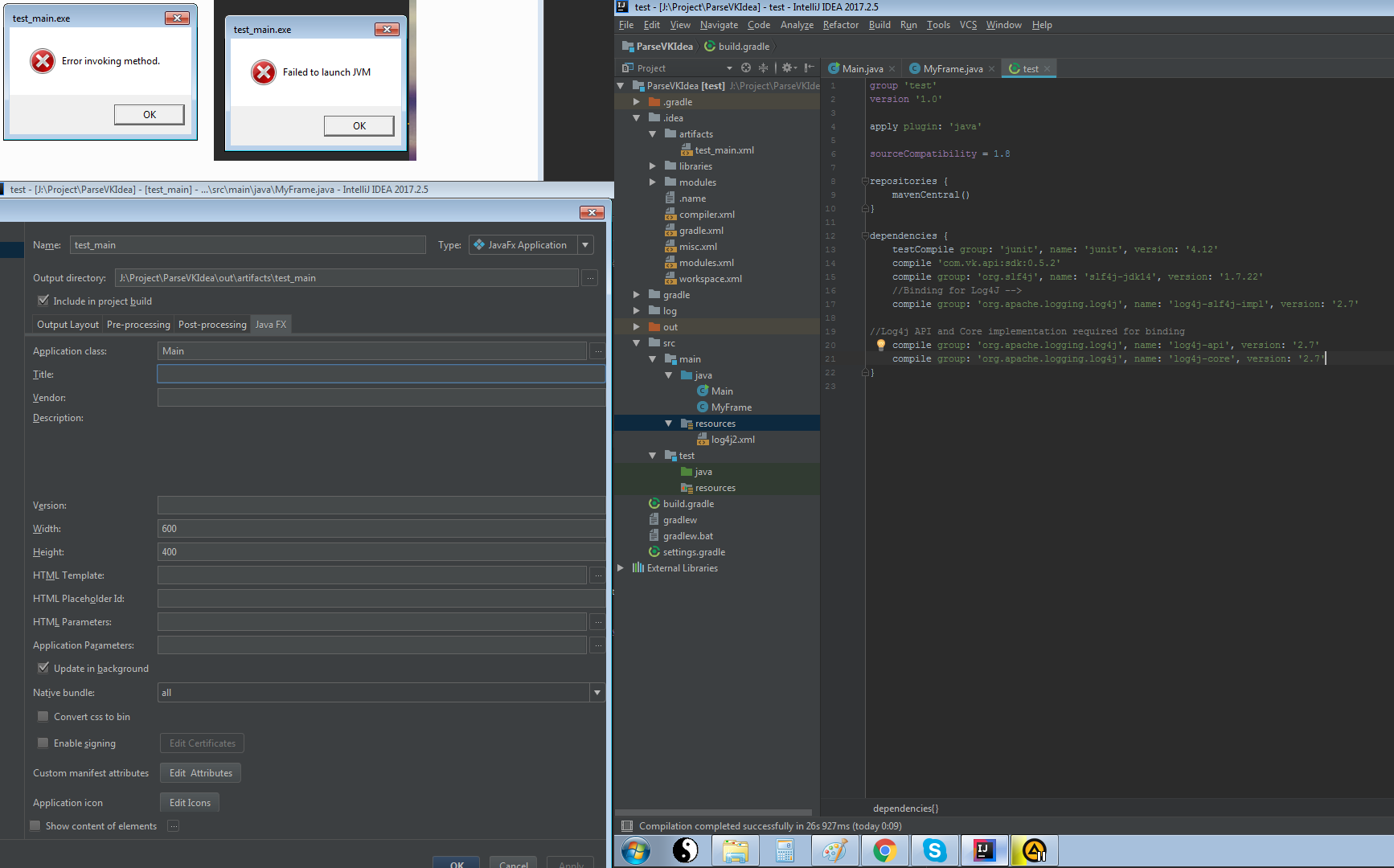Click Cancel in the artifact dialog
1394x868 pixels.
click(513, 863)
